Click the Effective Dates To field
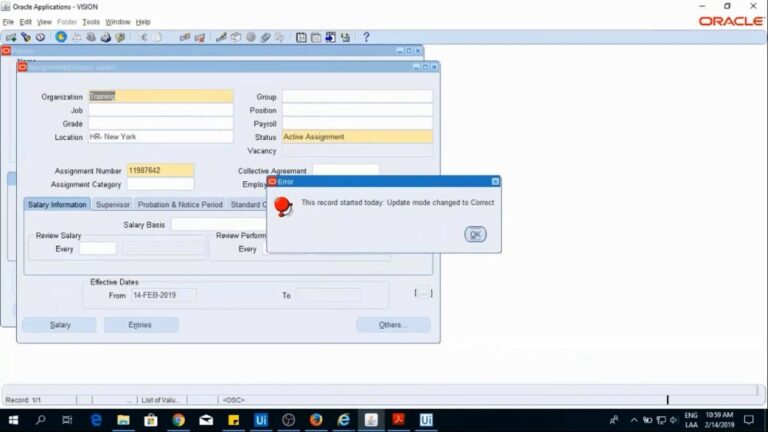Image resolution: width=768 pixels, height=432 pixels. 328,295
